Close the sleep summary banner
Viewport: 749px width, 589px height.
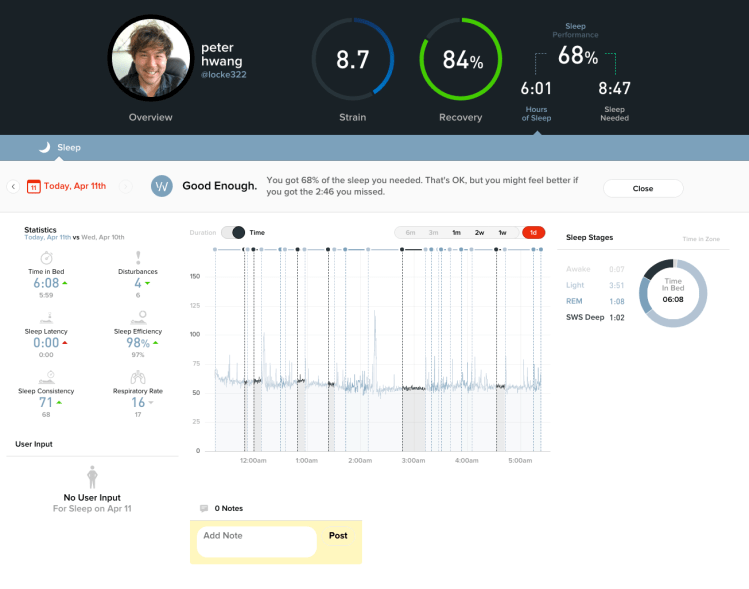click(643, 188)
